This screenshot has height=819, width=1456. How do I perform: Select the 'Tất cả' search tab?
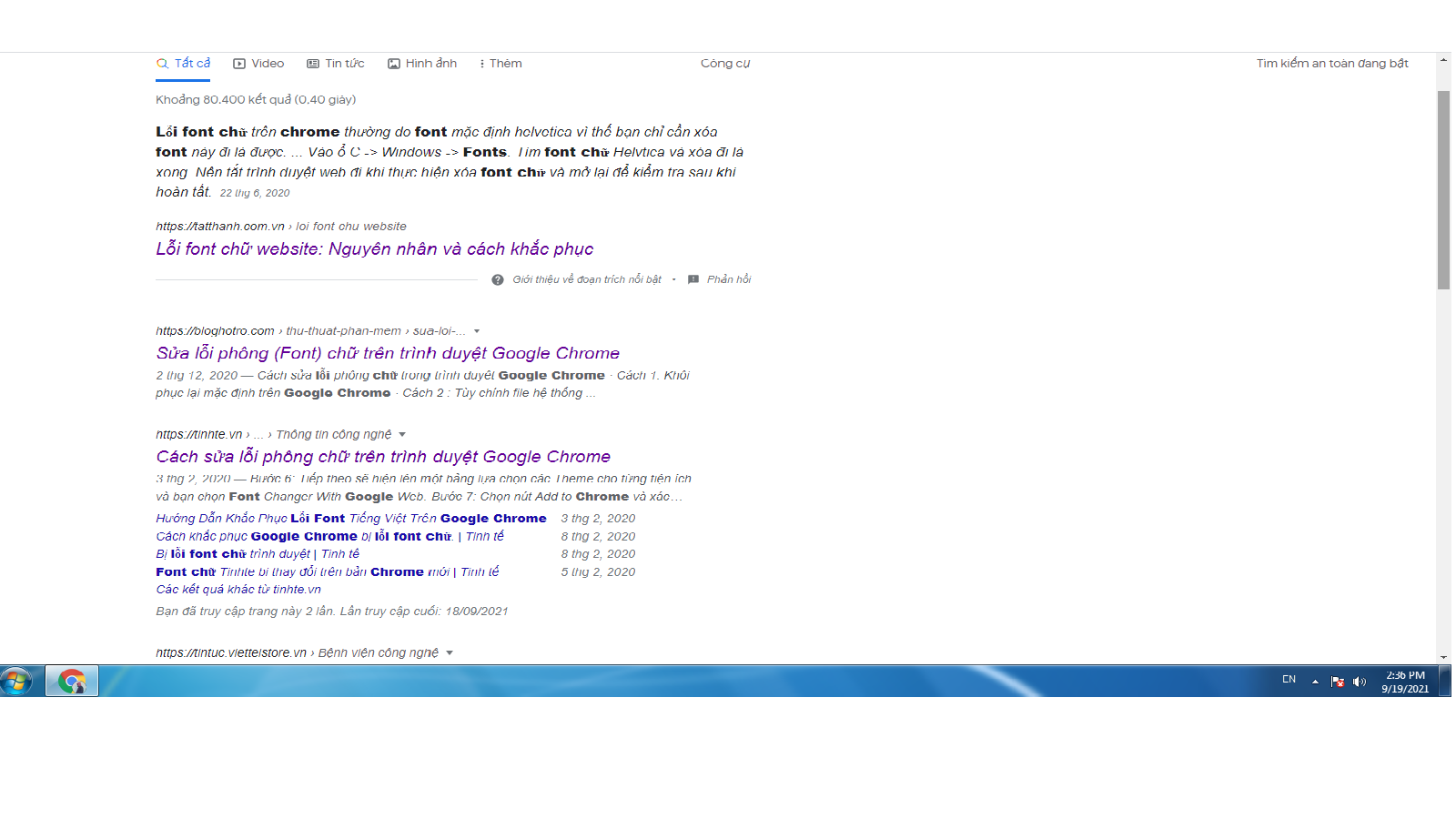point(183,64)
